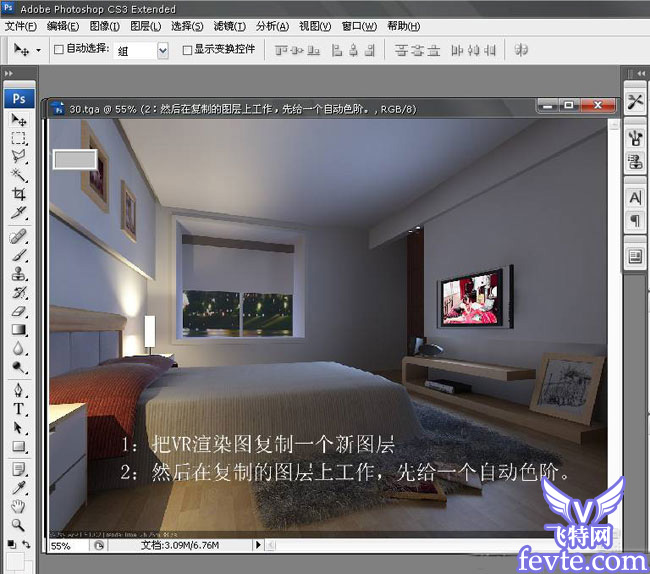The image size is (650, 574).
Task: Open the Brushes panel icon
Action: point(635,138)
